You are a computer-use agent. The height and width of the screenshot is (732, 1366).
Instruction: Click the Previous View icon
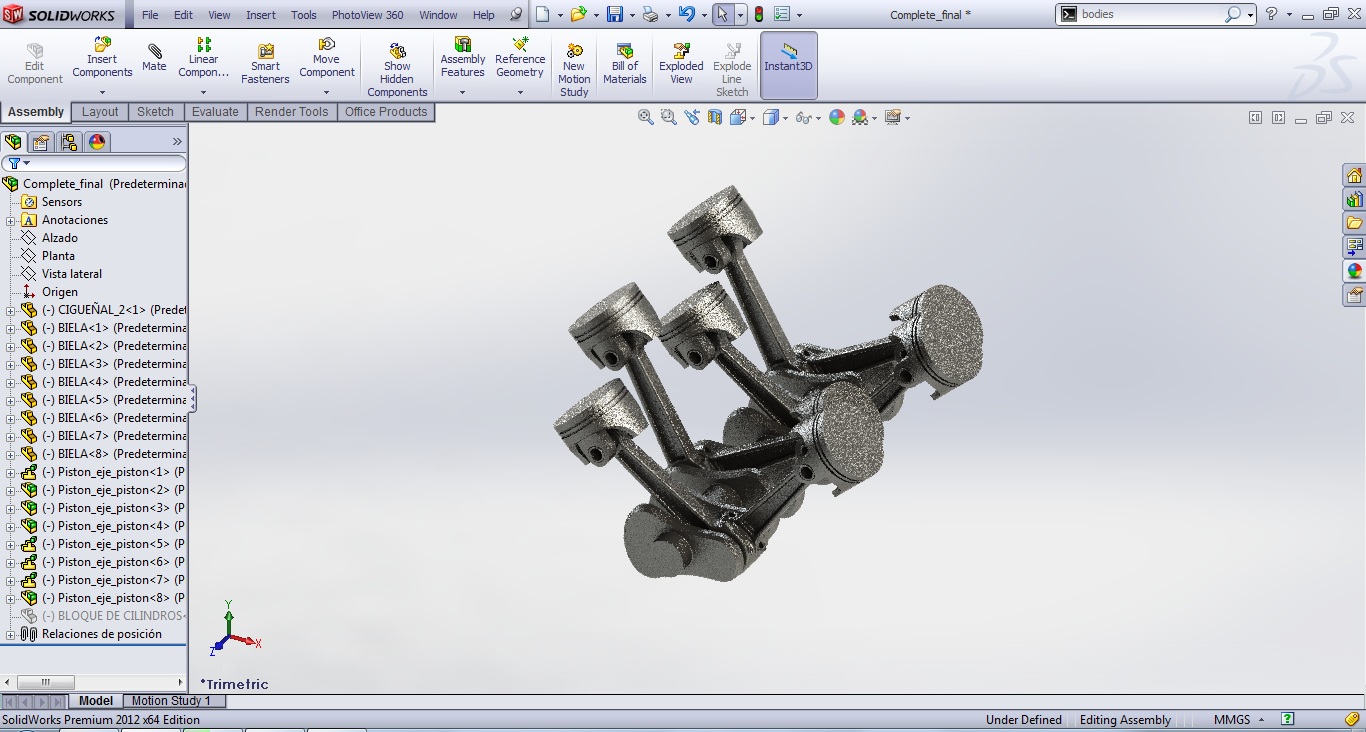(692, 117)
